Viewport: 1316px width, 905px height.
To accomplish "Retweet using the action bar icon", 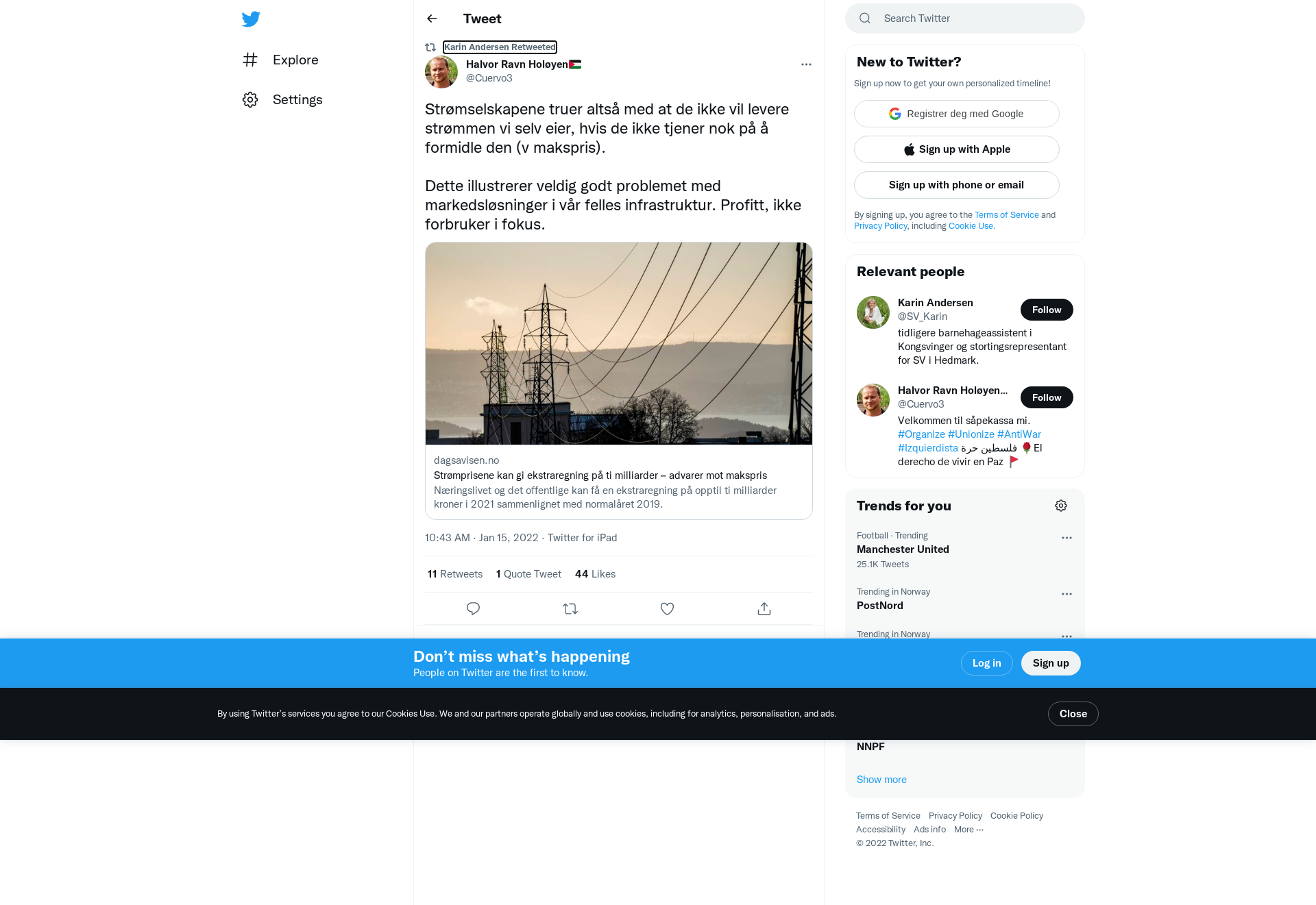I will click(x=570, y=608).
